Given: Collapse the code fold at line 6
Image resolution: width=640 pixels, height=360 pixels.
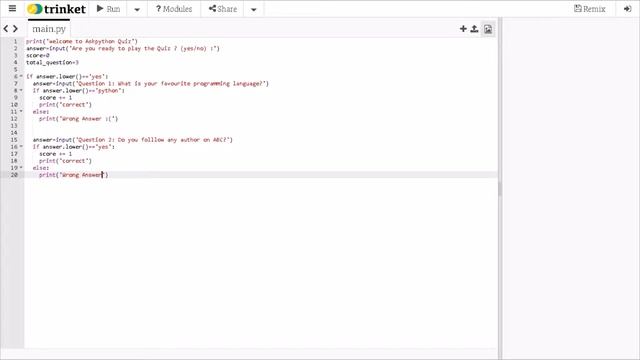Looking at the screenshot, I should [x=21, y=76].
